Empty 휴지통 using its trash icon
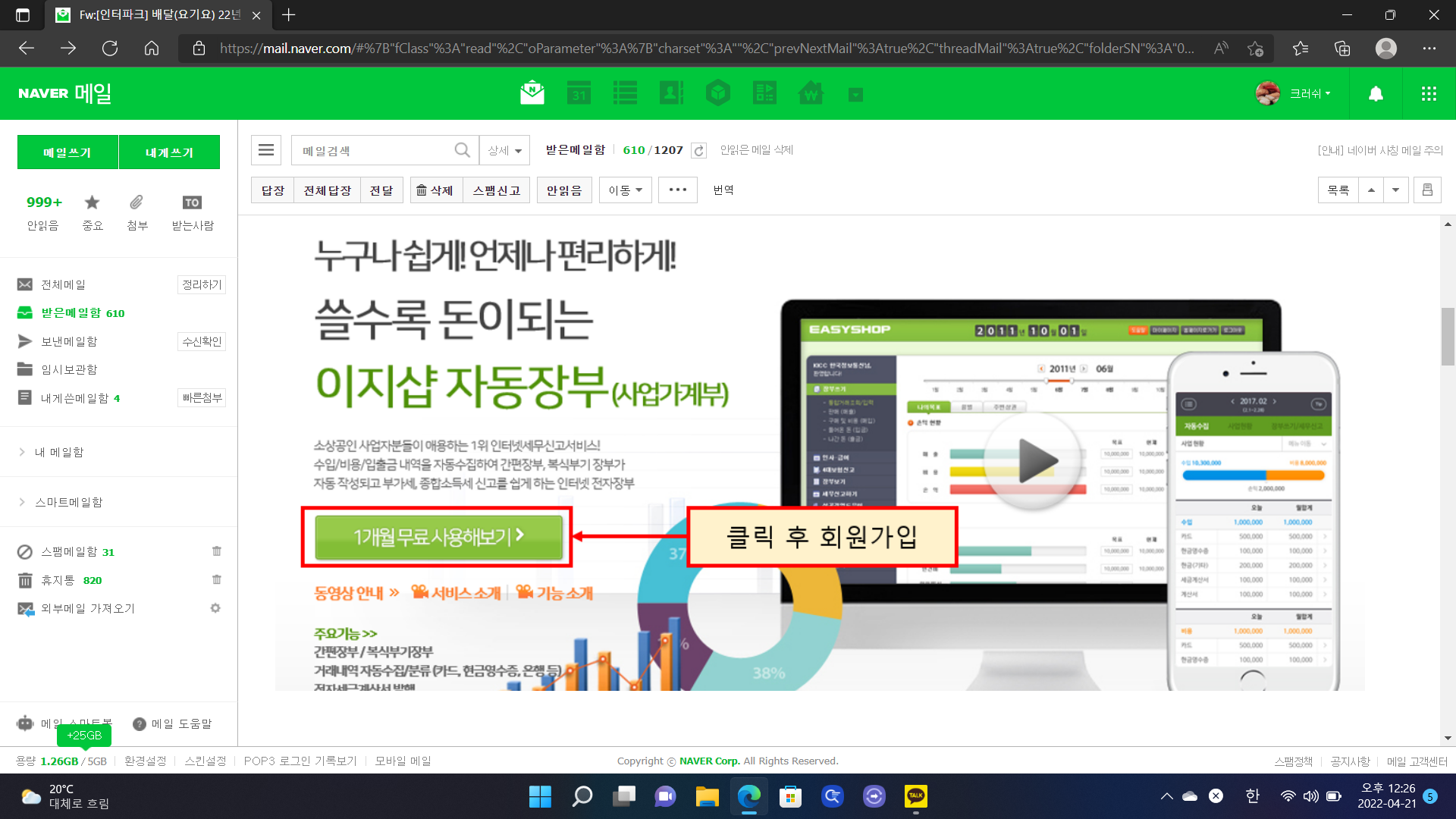 click(x=217, y=580)
